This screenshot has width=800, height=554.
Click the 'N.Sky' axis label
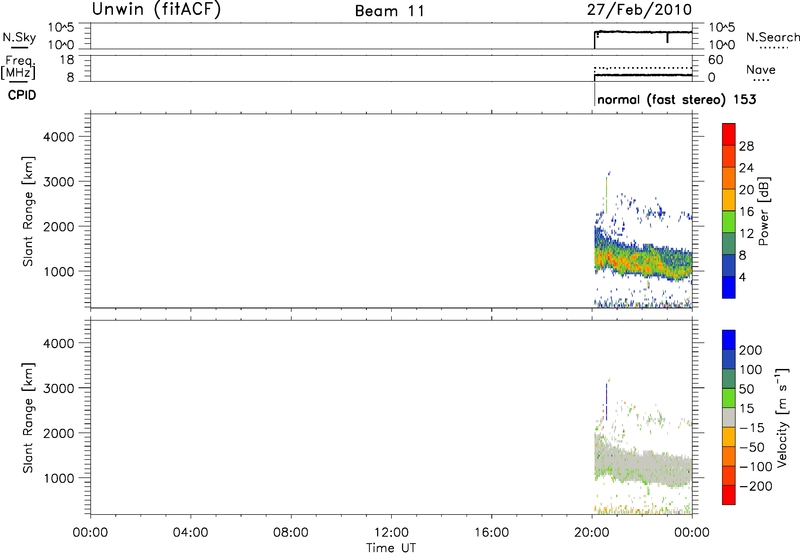pyautogui.click(x=19, y=37)
